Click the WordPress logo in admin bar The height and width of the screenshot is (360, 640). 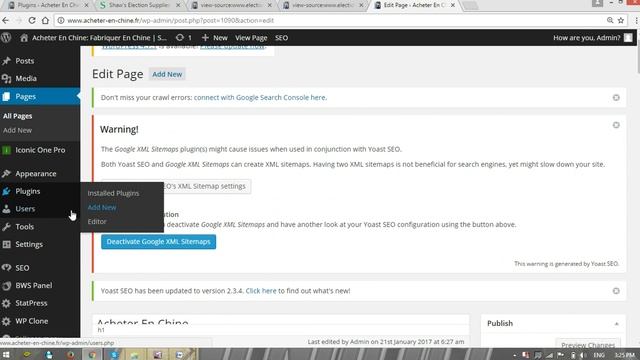point(6,38)
